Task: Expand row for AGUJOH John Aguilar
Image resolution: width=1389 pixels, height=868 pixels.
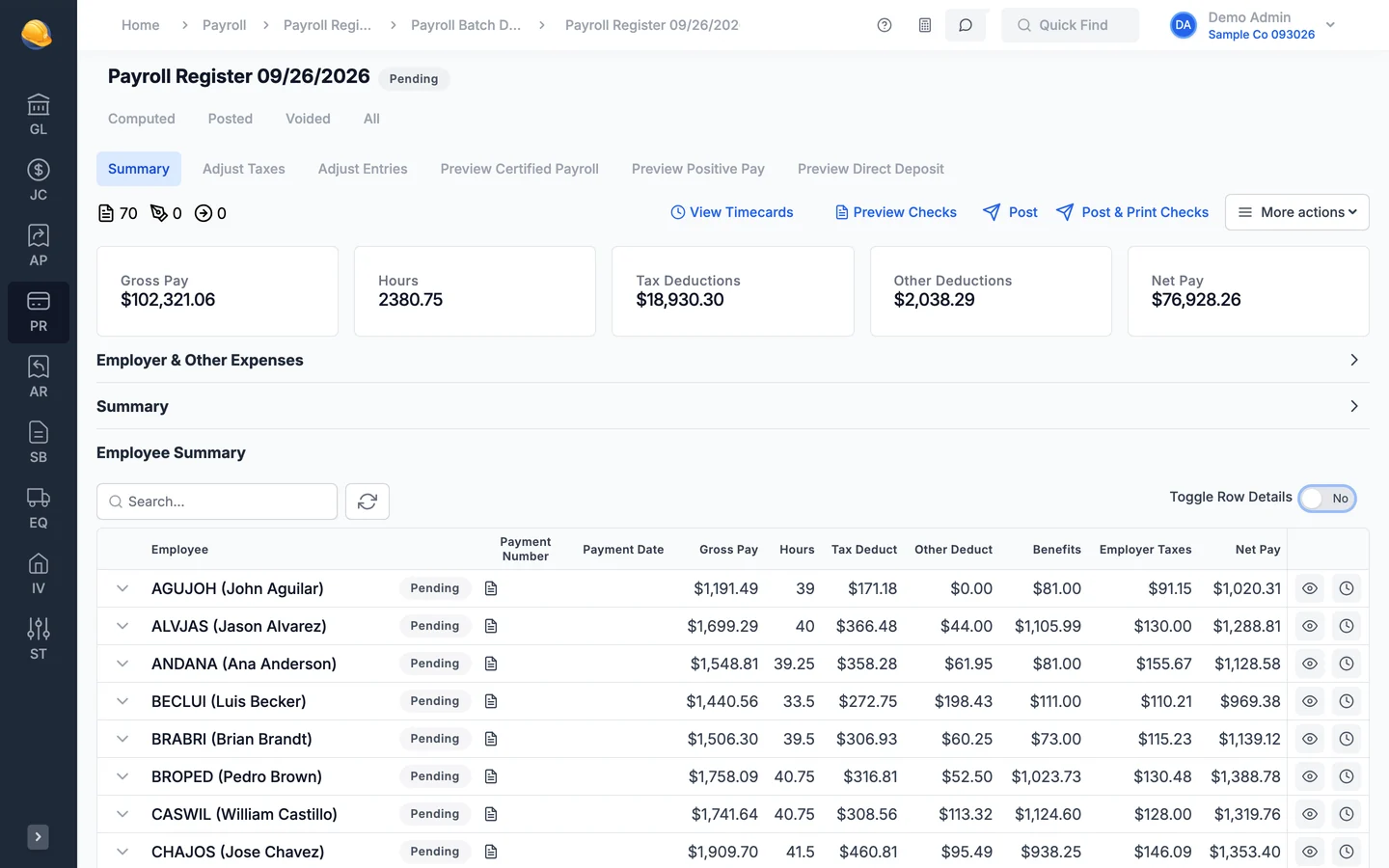Action: click(123, 588)
